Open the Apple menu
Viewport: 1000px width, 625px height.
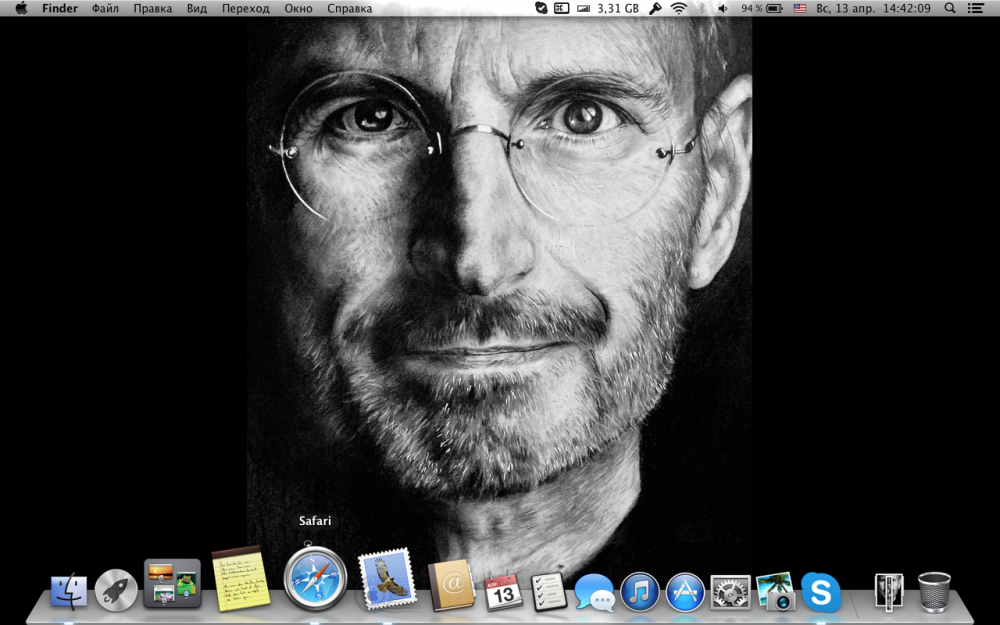point(20,8)
